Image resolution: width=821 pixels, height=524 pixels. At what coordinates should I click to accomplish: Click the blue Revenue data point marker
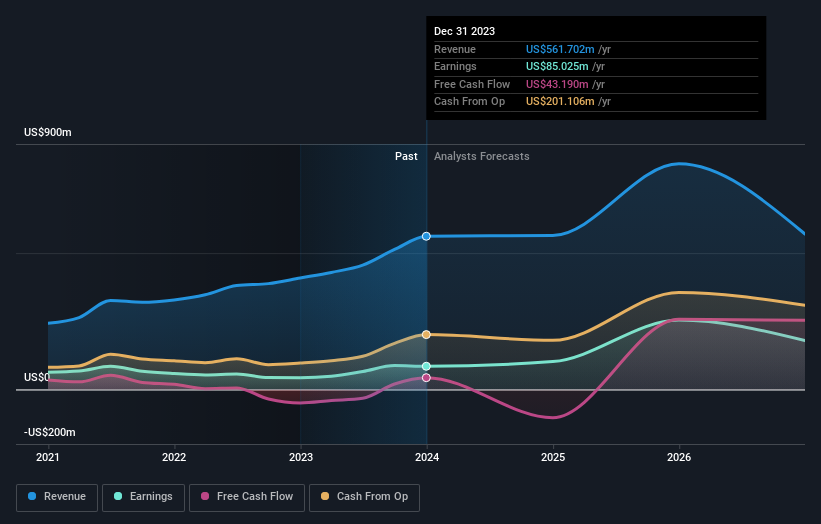click(x=426, y=237)
